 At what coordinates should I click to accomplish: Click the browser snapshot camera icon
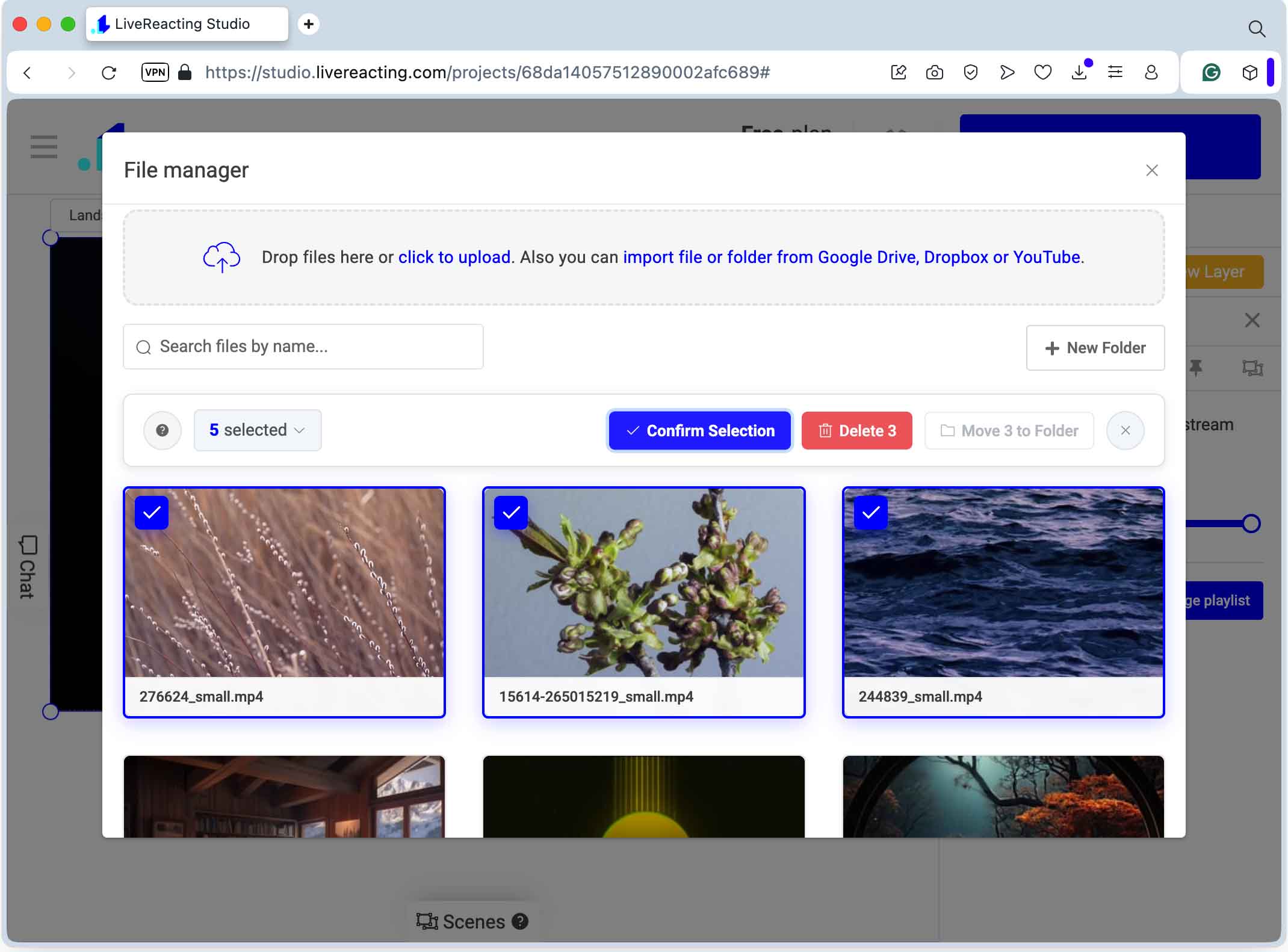click(934, 73)
